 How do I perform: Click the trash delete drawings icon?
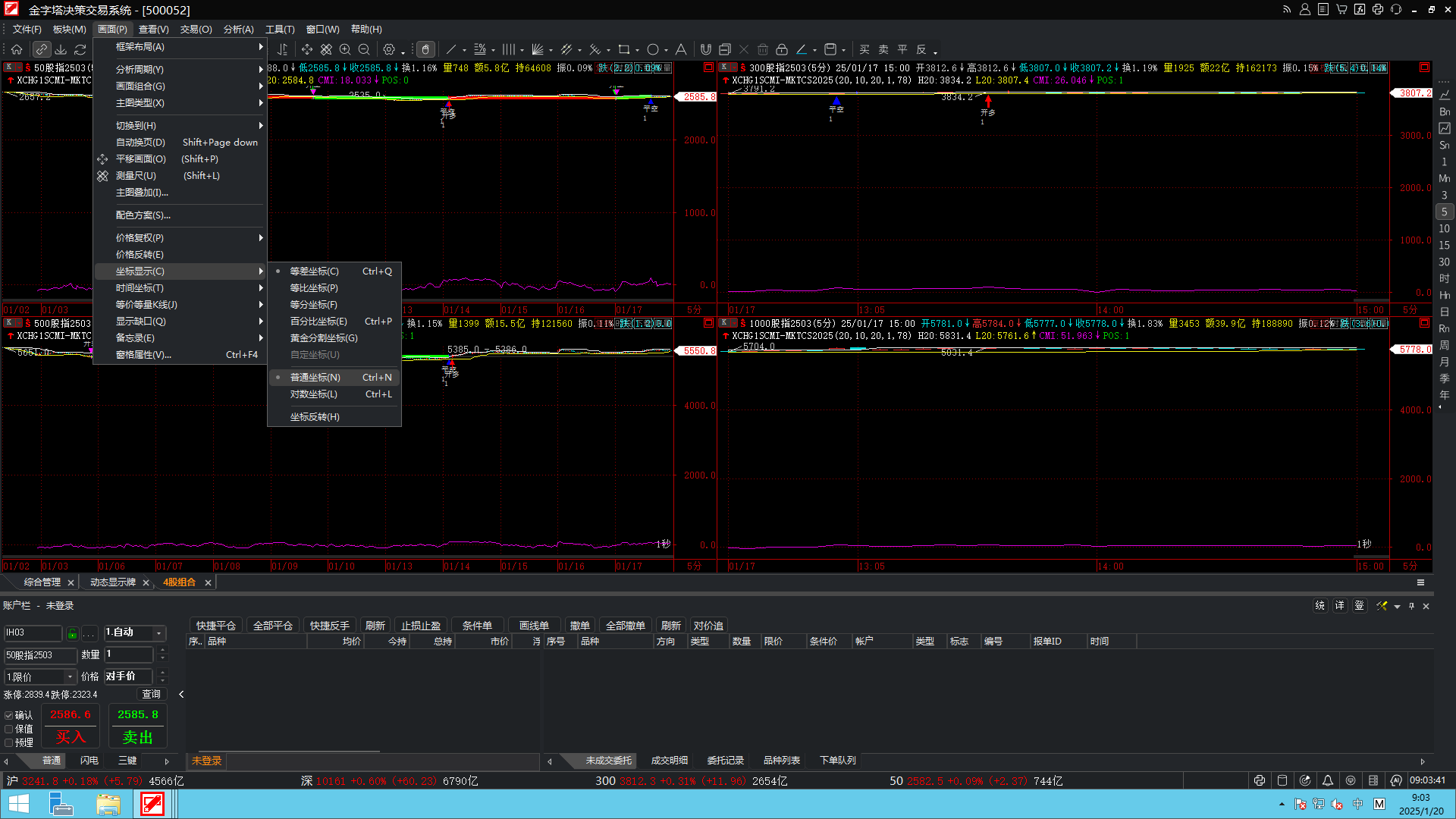pos(763,49)
